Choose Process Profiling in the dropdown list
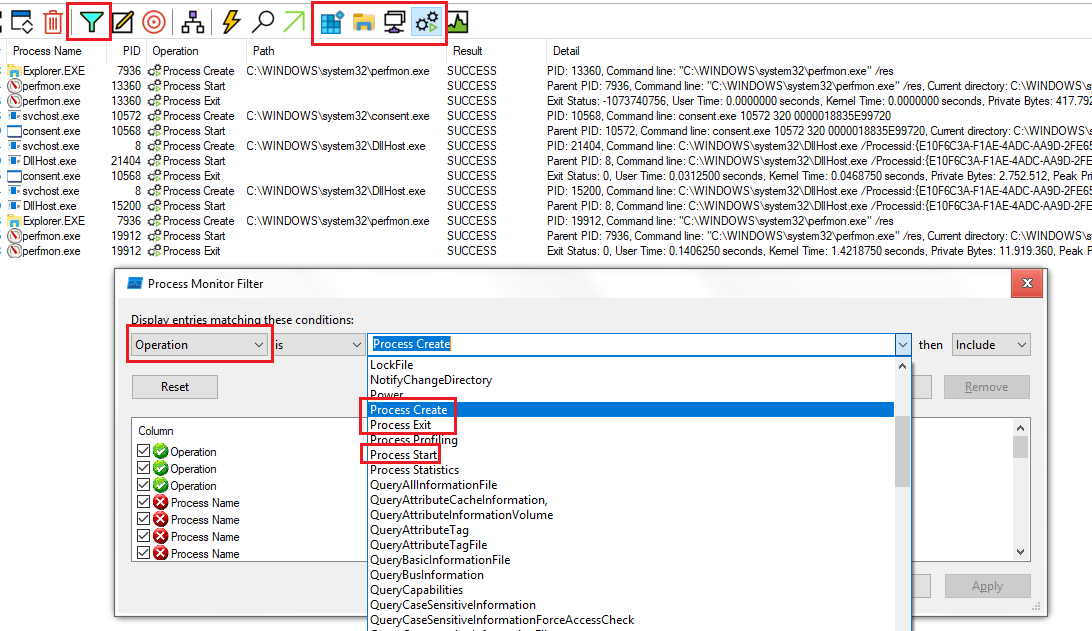The width and height of the screenshot is (1092, 631). [414, 440]
